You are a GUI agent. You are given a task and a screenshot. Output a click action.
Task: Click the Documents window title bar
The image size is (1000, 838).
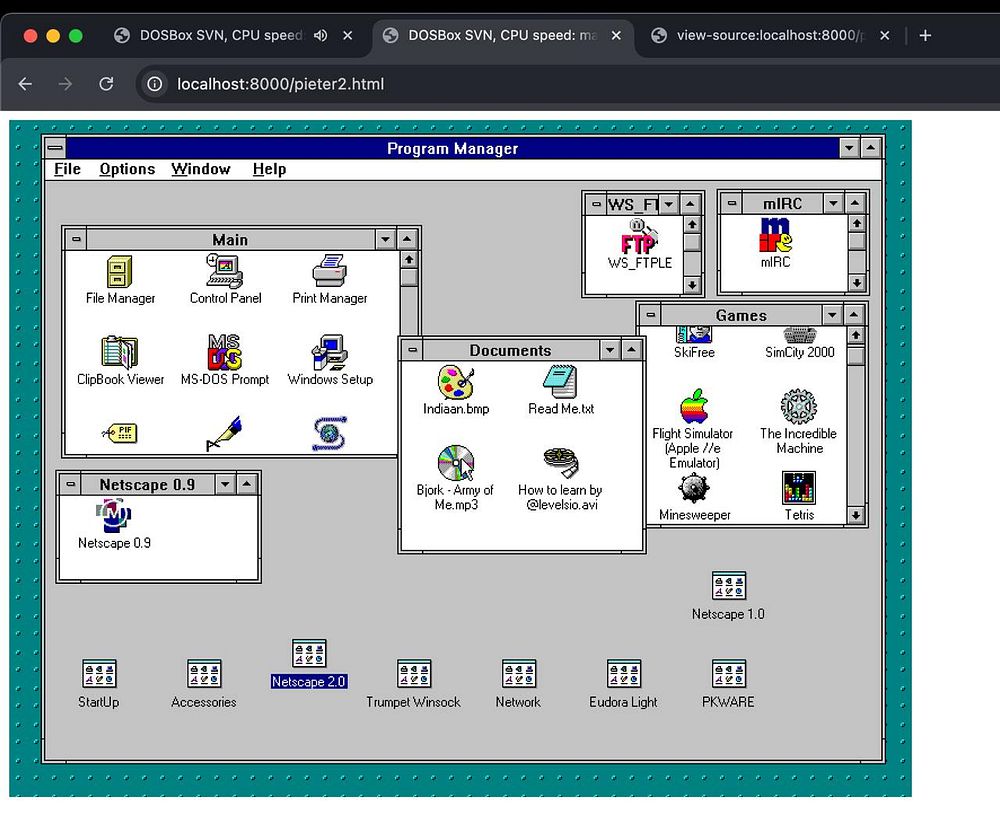(511, 350)
